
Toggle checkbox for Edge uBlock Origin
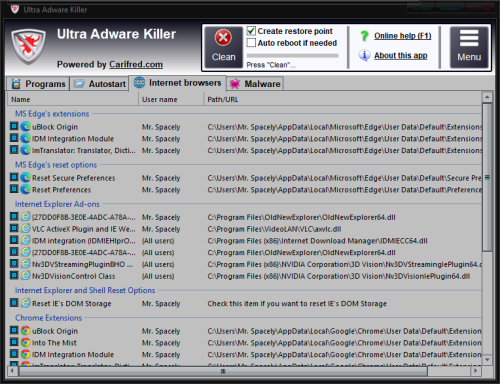(14, 126)
